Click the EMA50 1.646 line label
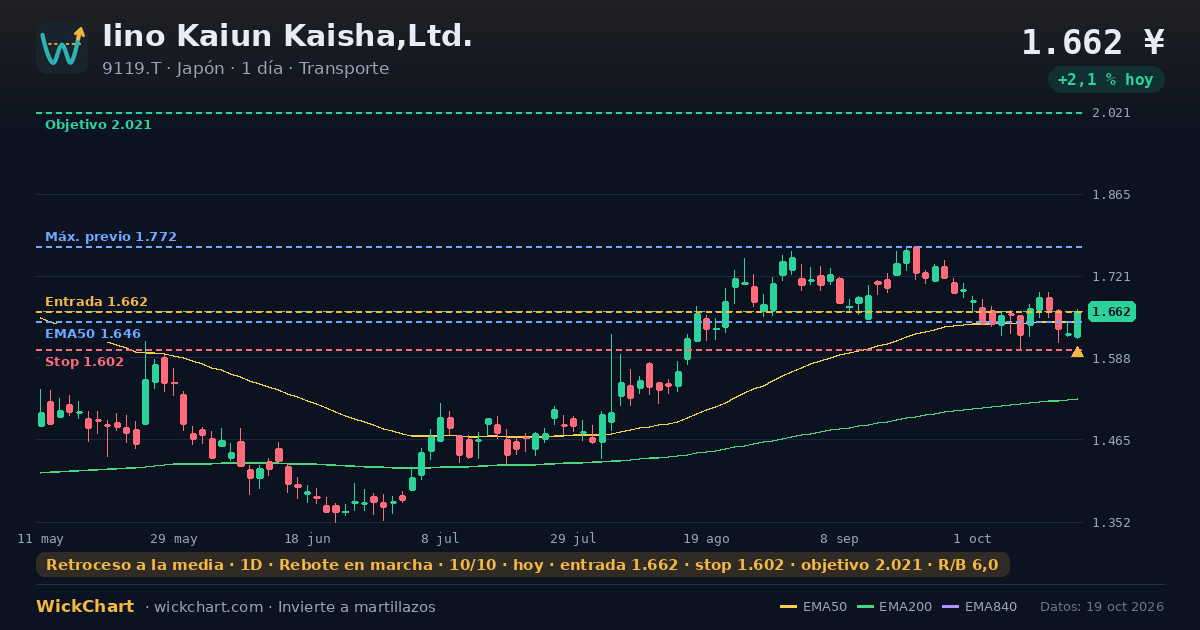The width and height of the screenshot is (1200, 630). [93, 334]
